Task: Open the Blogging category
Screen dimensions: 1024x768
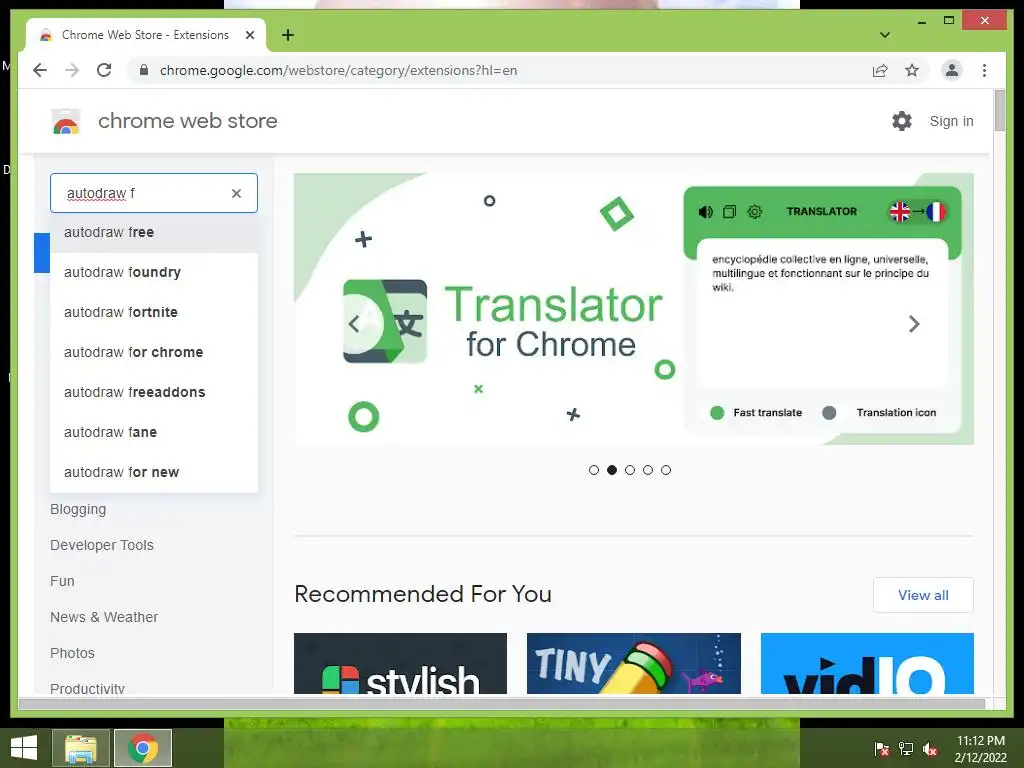Action: [78, 509]
